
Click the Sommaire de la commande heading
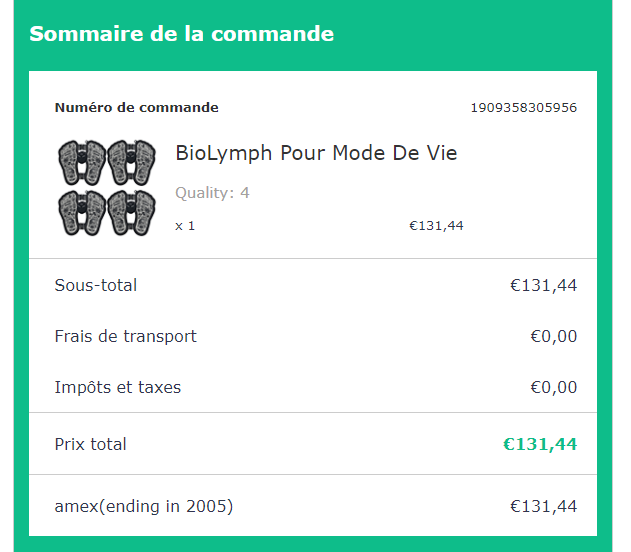pos(181,34)
